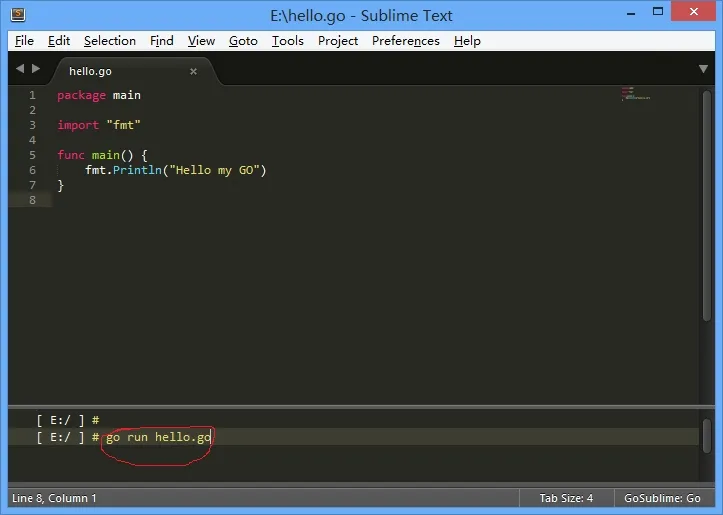This screenshot has height=515, width=723.
Task: Click the closing brace on line 7
Action: point(60,185)
